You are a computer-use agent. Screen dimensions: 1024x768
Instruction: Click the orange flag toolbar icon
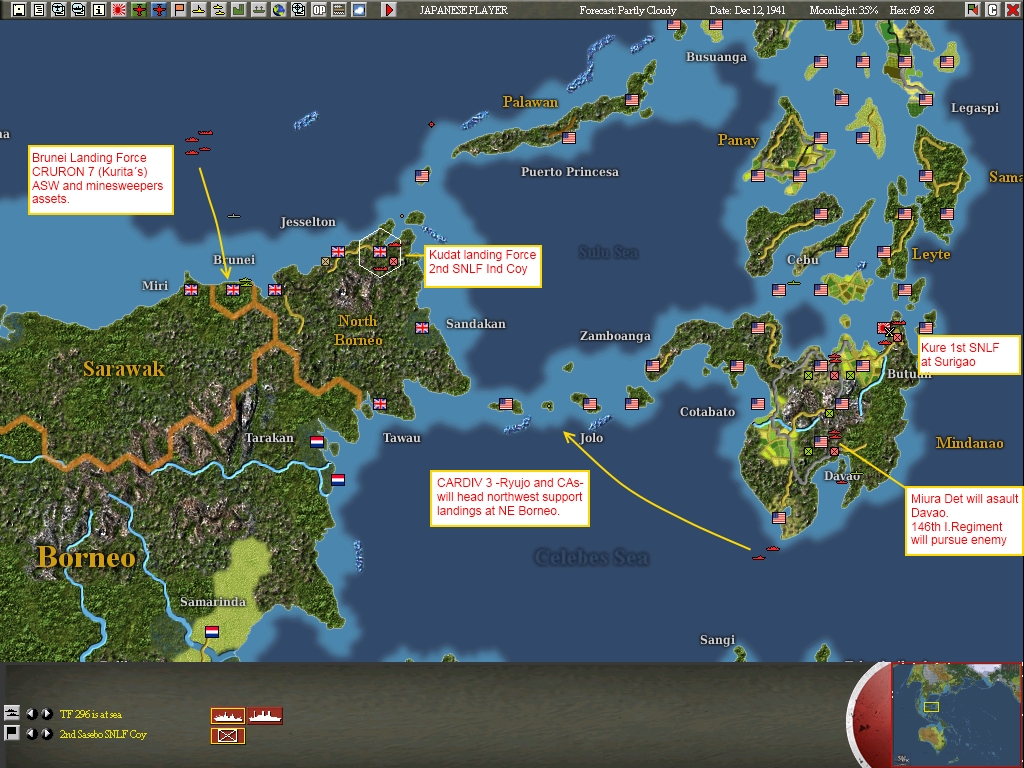tap(179, 10)
